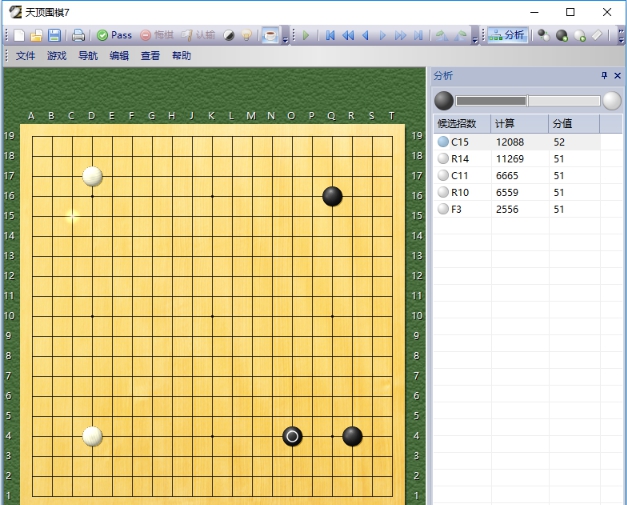The height and width of the screenshot is (505, 627).
Task: Rewind several moves with double-left arrows
Action: click(x=348, y=36)
